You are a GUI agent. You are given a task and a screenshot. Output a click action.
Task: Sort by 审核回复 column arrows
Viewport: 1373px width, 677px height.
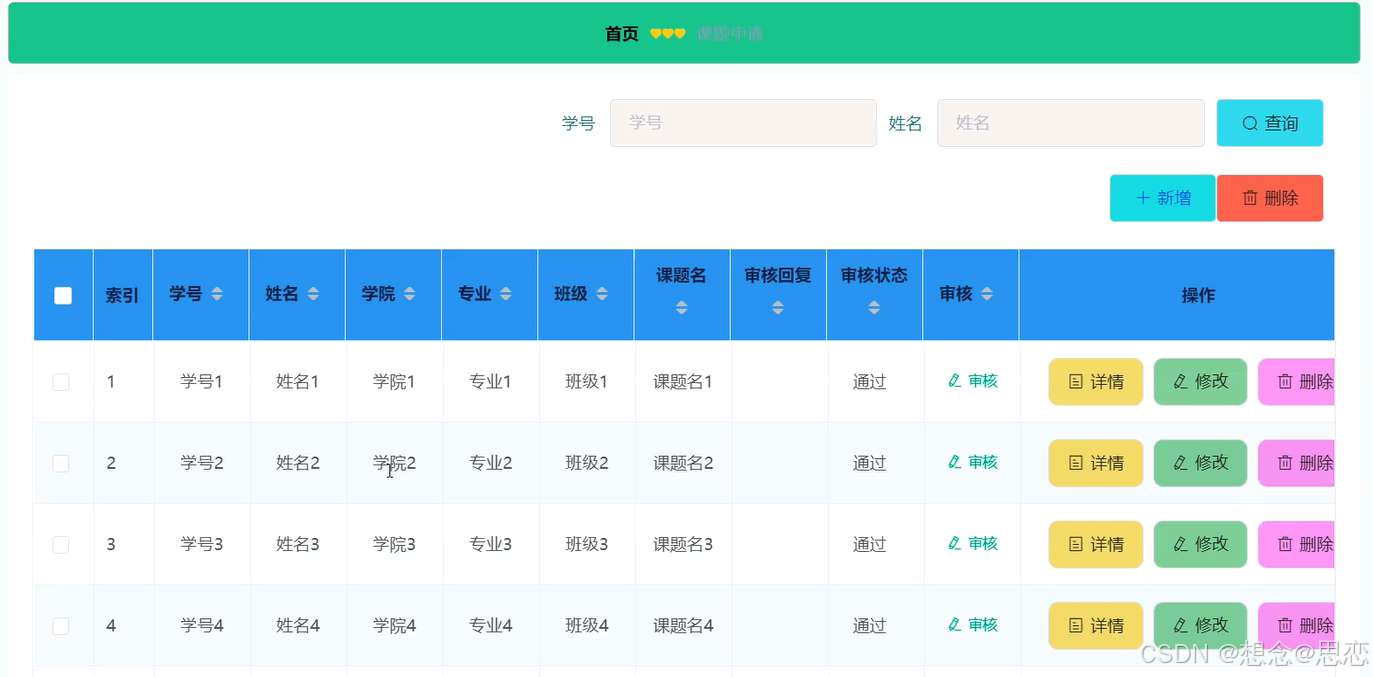click(x=777, y=308)
